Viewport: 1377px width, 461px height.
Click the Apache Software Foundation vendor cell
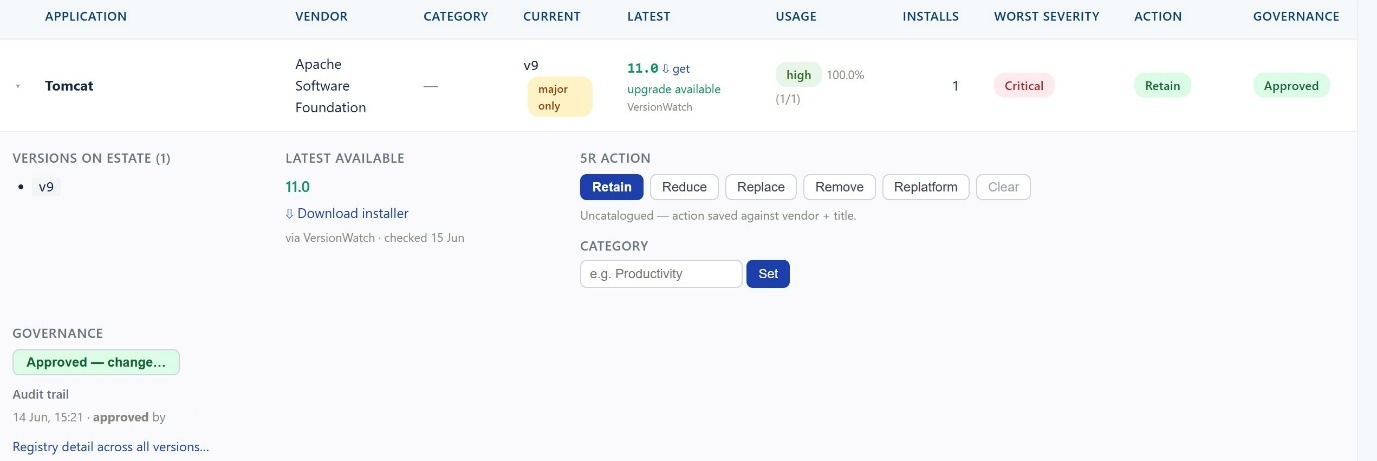coord(331,86)
